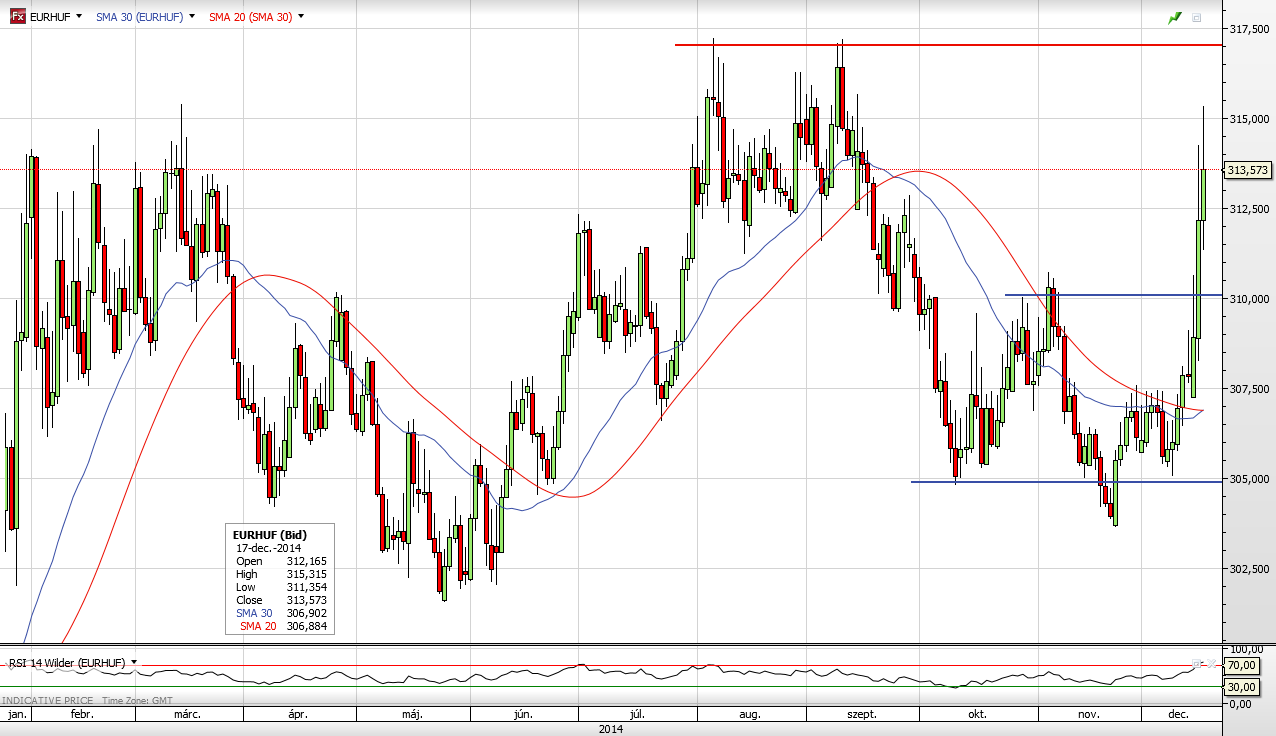Image resolution: width=1276 pixels, height=736 pixels.
Task: Click the SMA 30 306,902 value row
Action: point(281,613)
